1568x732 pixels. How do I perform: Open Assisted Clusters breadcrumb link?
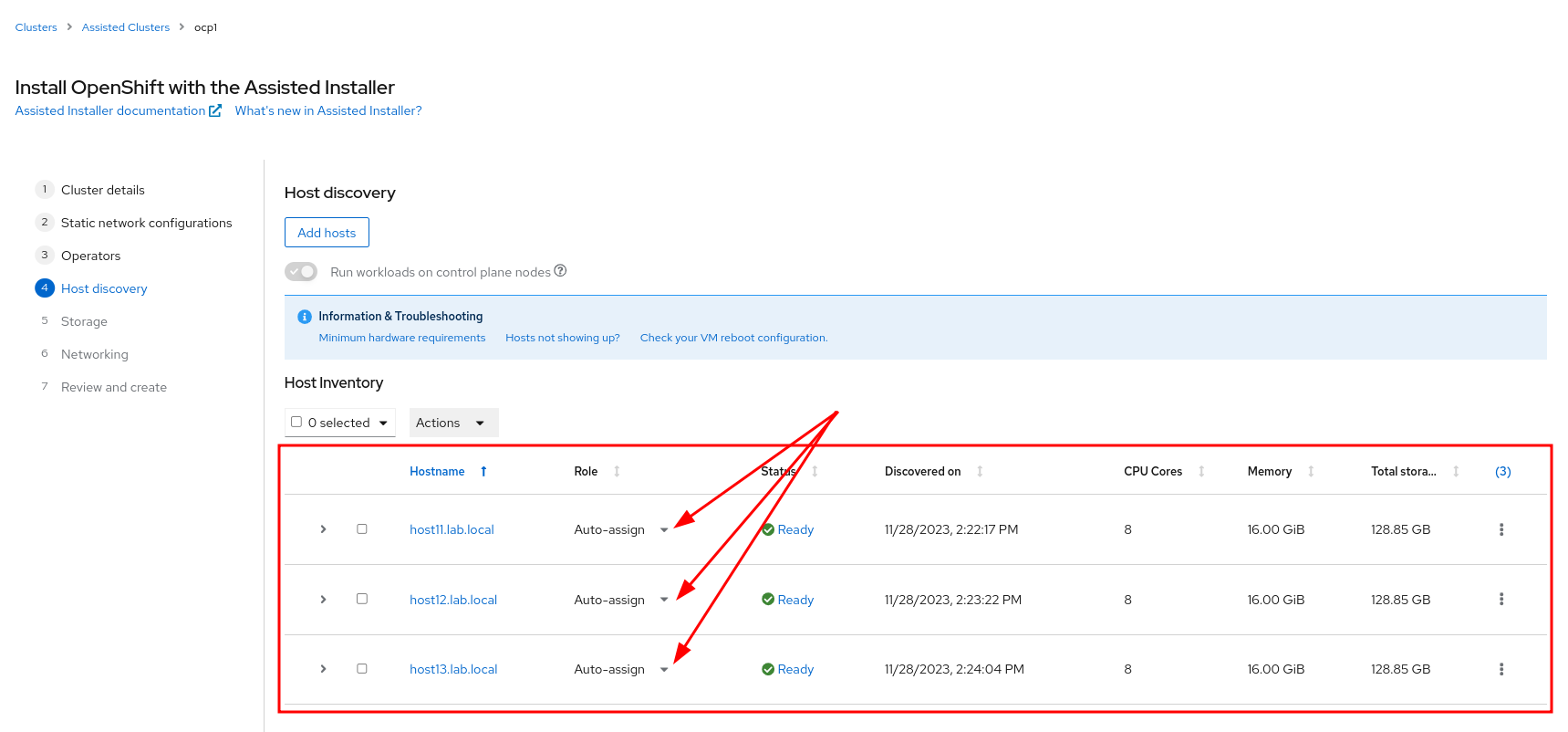tap(126, 27)
